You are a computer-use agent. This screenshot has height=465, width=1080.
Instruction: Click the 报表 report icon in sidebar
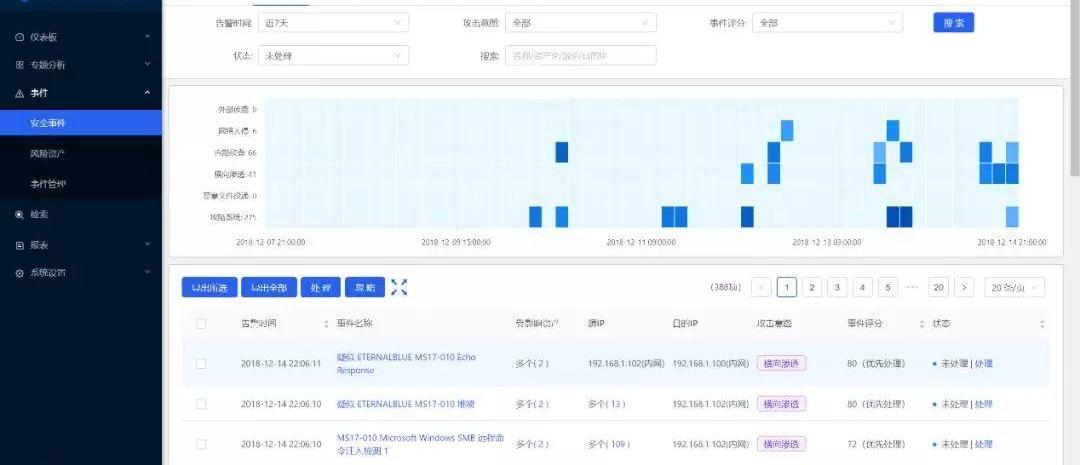(x=19, y=245)
